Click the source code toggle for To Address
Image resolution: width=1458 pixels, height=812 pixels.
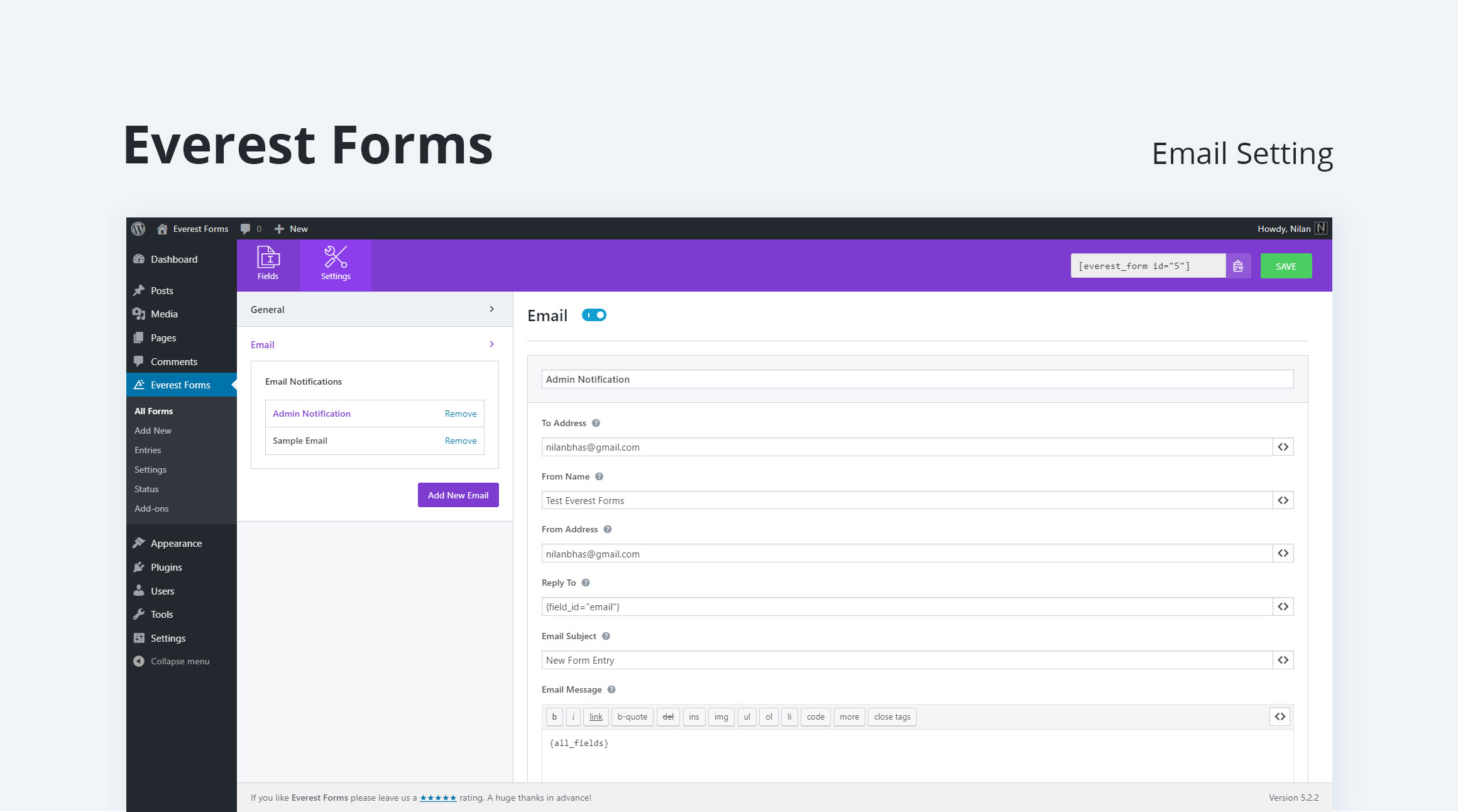(1283, 447)
